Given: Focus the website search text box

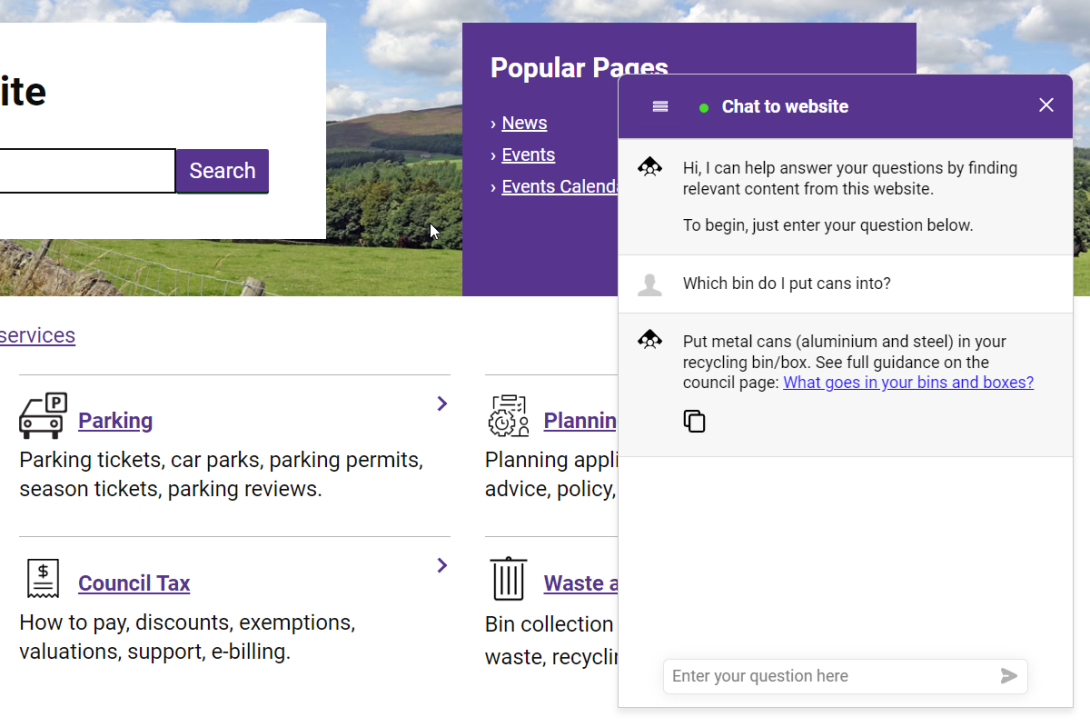Looking at the screenshot, I should tap(87, 171).
